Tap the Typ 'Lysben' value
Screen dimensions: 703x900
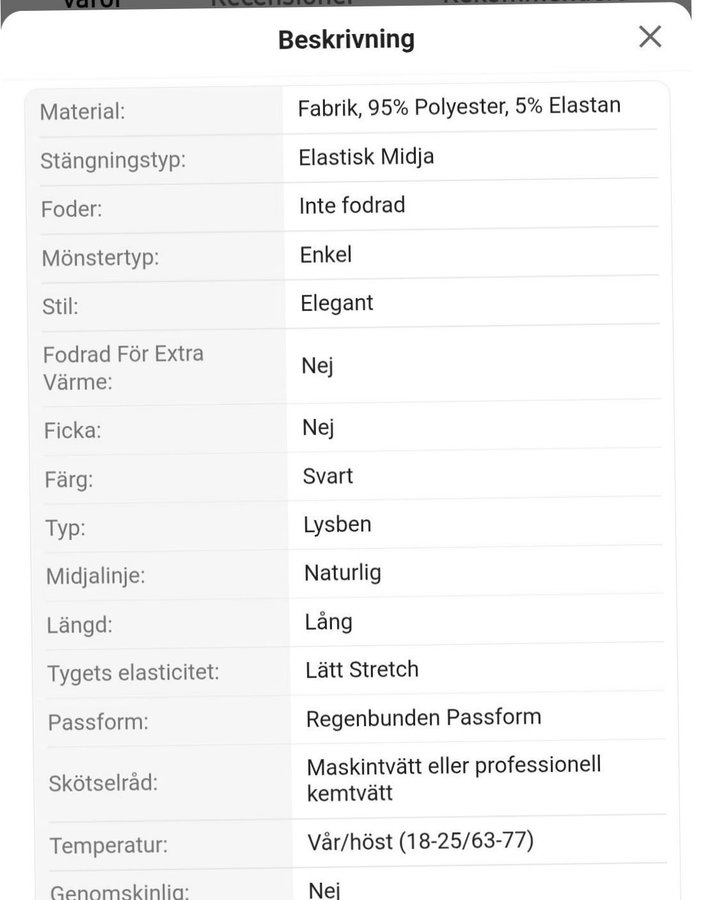tap(337, 525)
